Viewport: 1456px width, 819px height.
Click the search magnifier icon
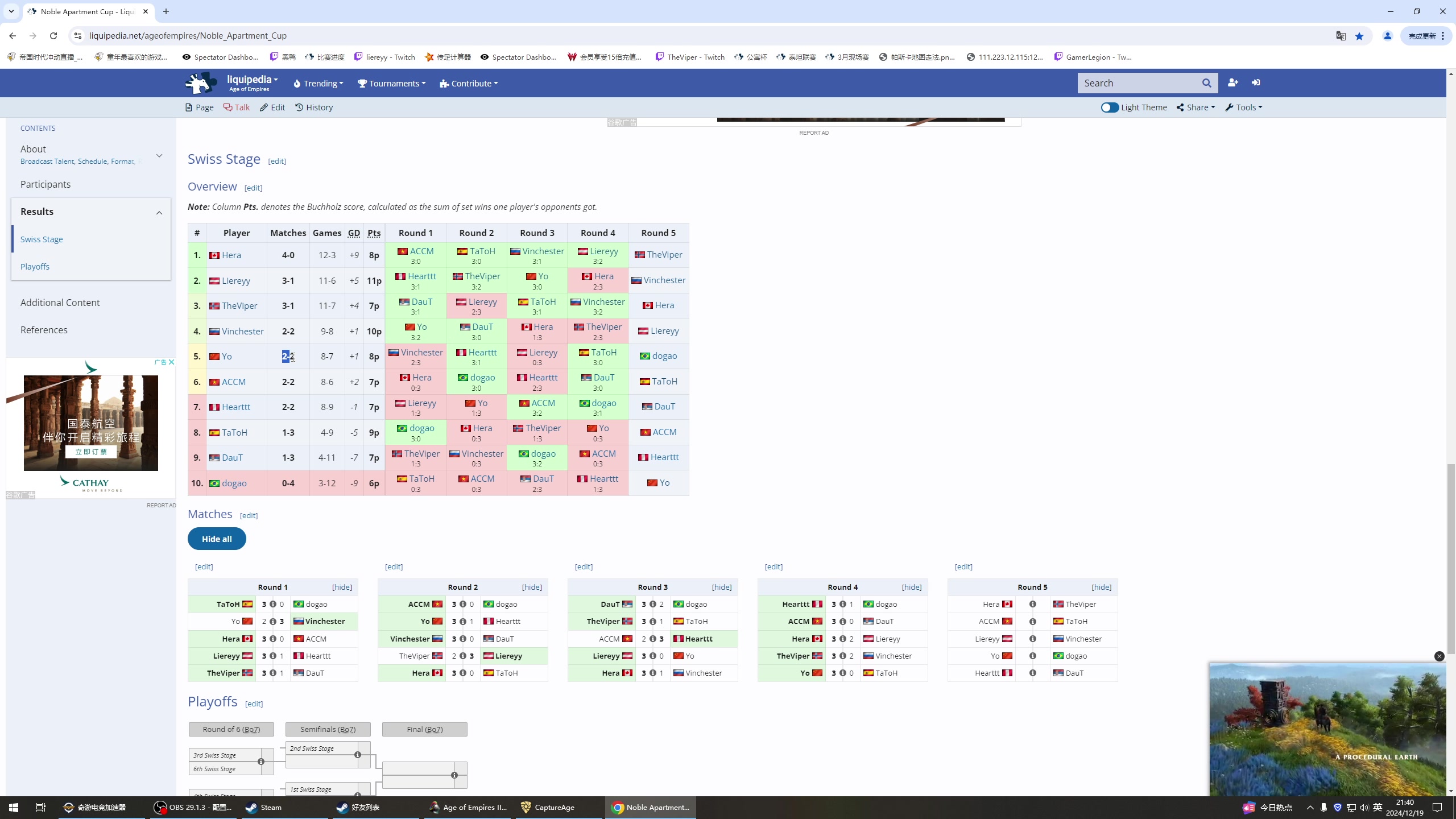pos(1206,83)
